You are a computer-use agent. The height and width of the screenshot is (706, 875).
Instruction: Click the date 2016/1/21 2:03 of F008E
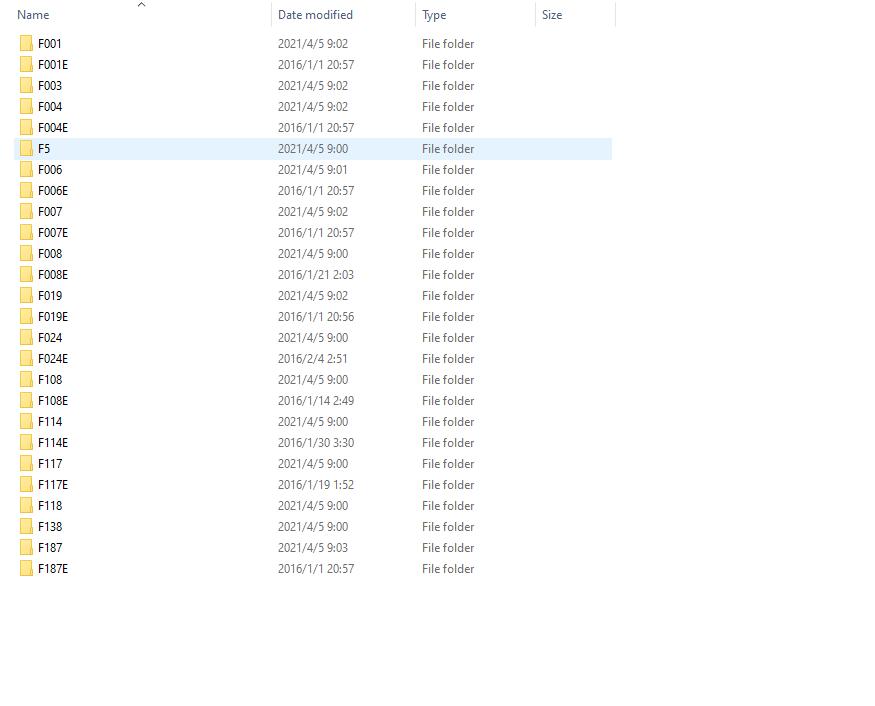[316, 275]
